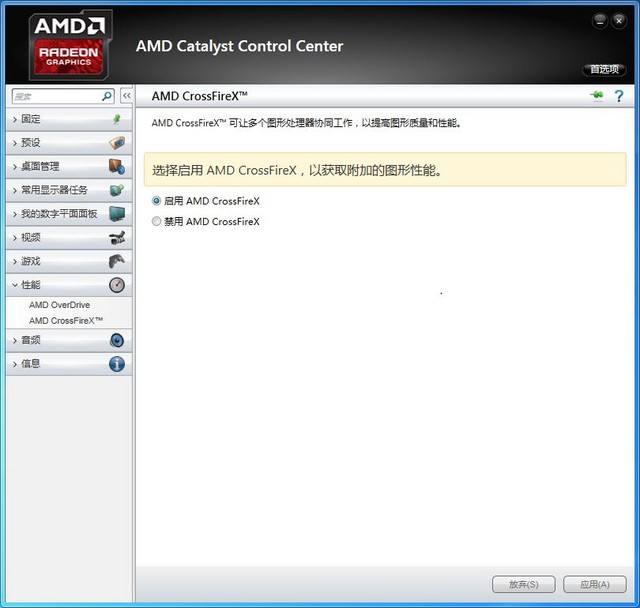
Task: Open the 首选项 preferences menu
Action: (604, 69)
